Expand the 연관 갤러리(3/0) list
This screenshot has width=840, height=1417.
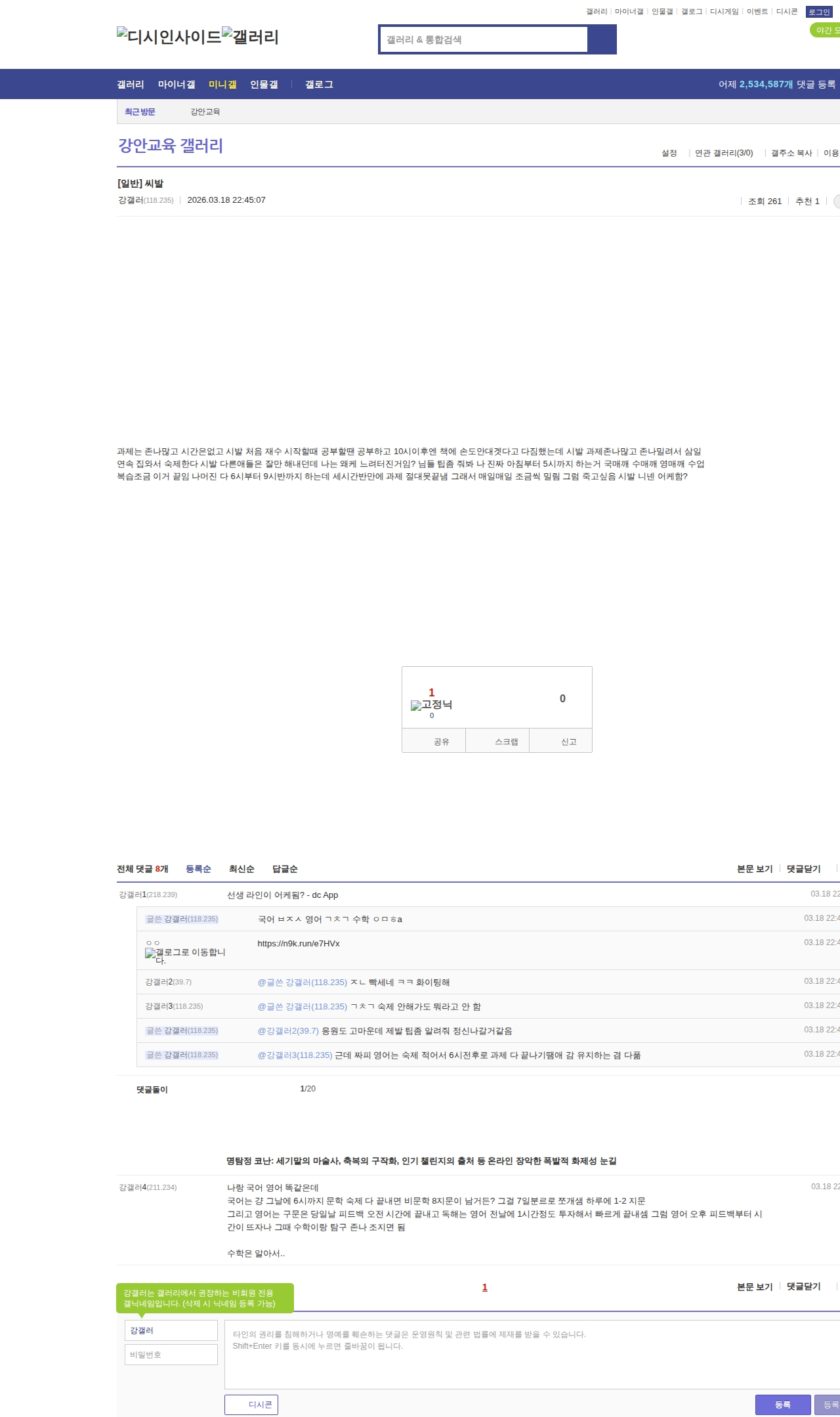(x=723, y=153)
